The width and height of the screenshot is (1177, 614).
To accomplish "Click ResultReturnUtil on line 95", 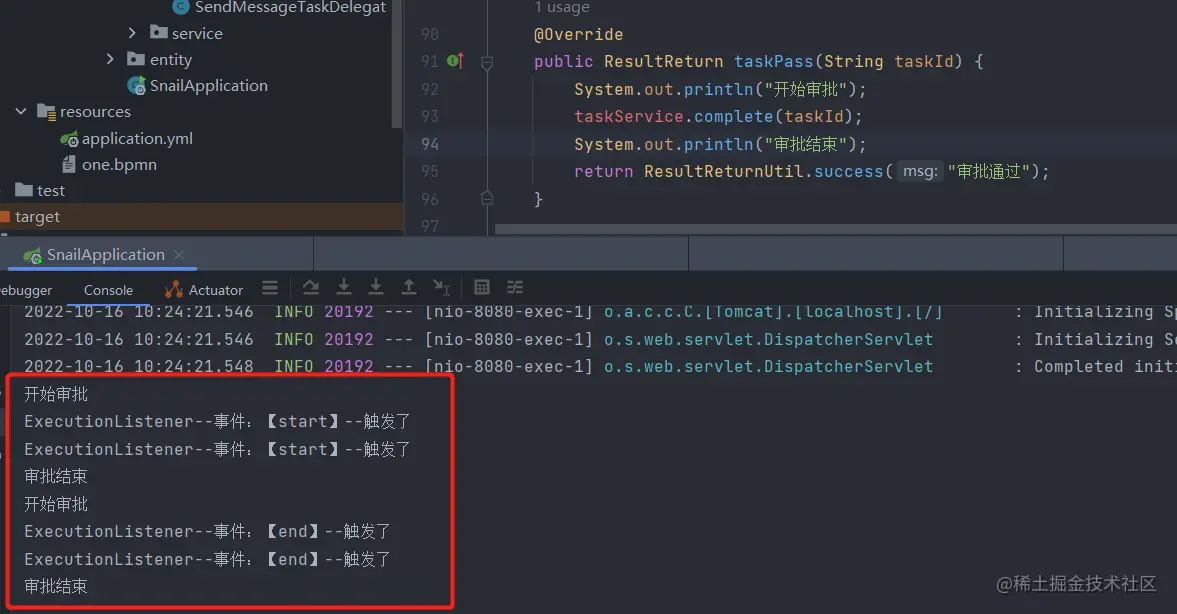I will tap(724, 171).
